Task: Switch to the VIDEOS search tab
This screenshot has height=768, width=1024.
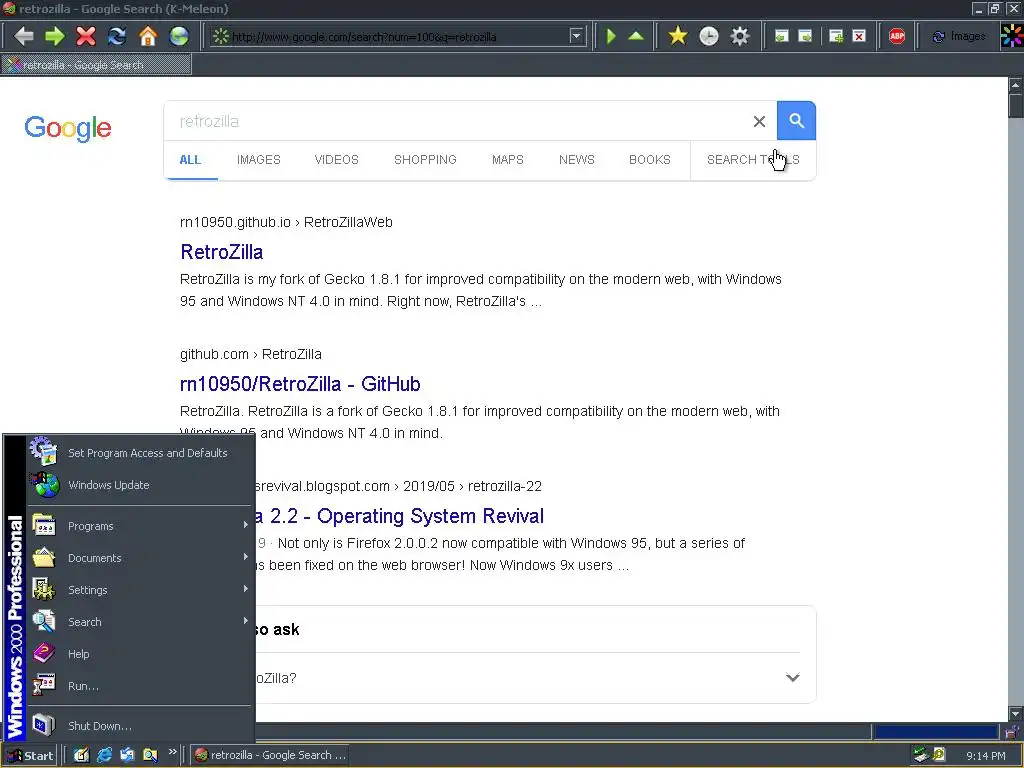Action: (336, 160)
